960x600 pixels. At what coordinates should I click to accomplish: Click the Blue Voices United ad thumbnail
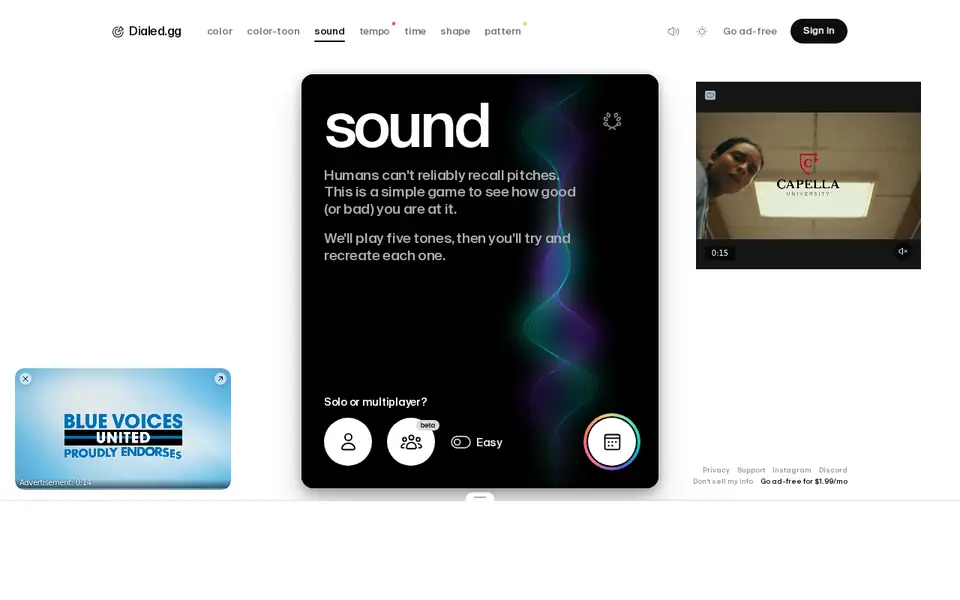123,429
